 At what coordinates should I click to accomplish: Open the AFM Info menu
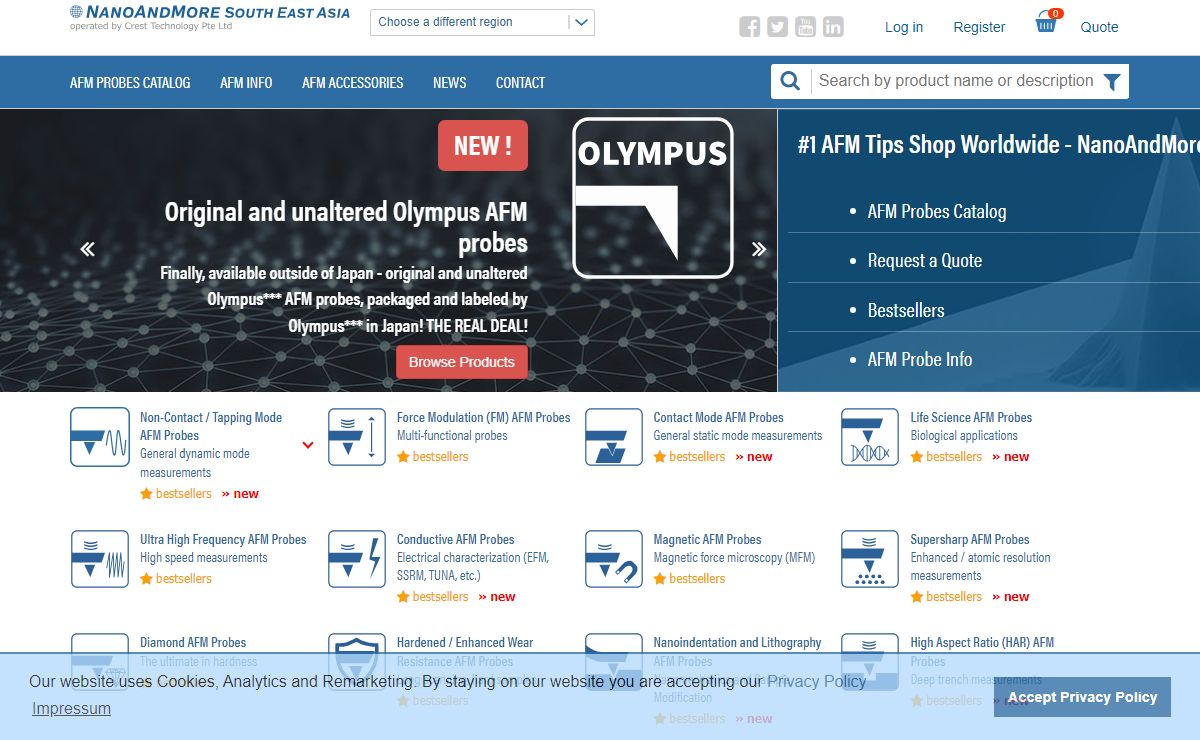(246, 83)
